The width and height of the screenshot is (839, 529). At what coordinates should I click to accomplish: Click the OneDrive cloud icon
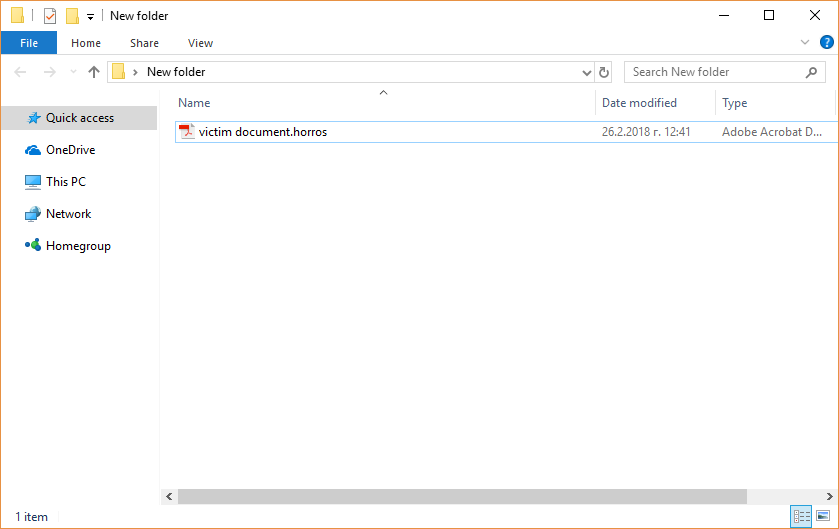point(33,150)
